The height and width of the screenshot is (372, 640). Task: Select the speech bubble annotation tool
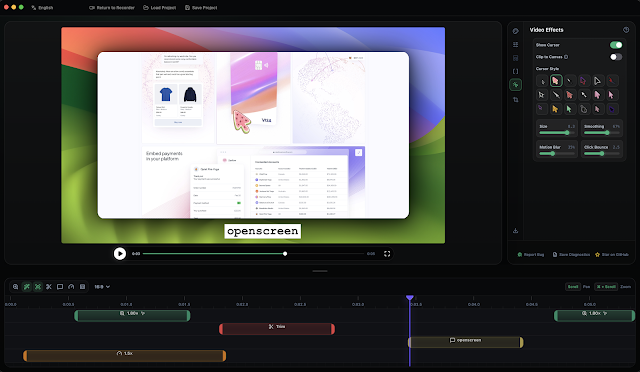point(60,287)
